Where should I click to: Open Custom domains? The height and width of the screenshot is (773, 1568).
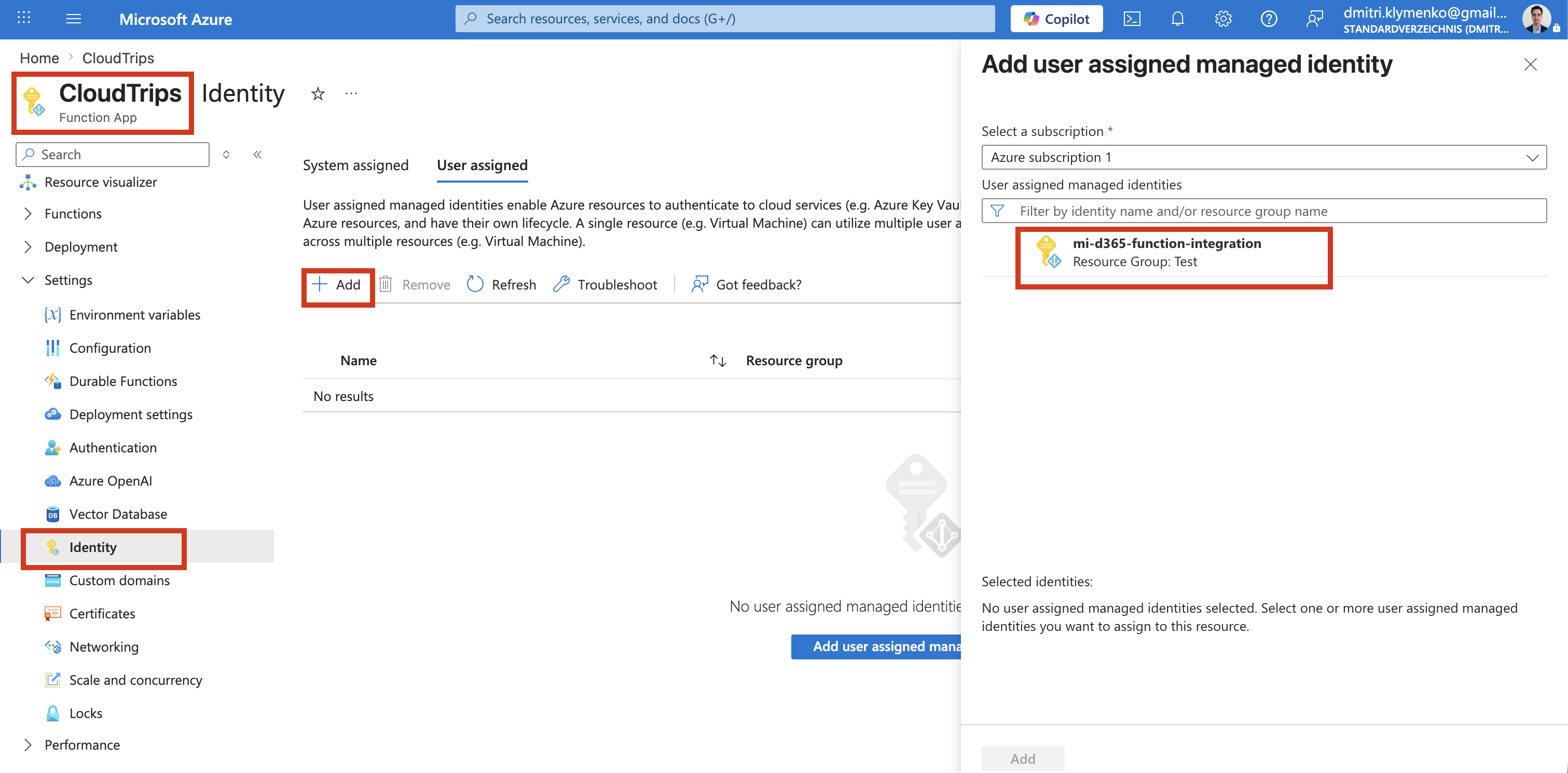pyautogui.click(x=107, y=580)
